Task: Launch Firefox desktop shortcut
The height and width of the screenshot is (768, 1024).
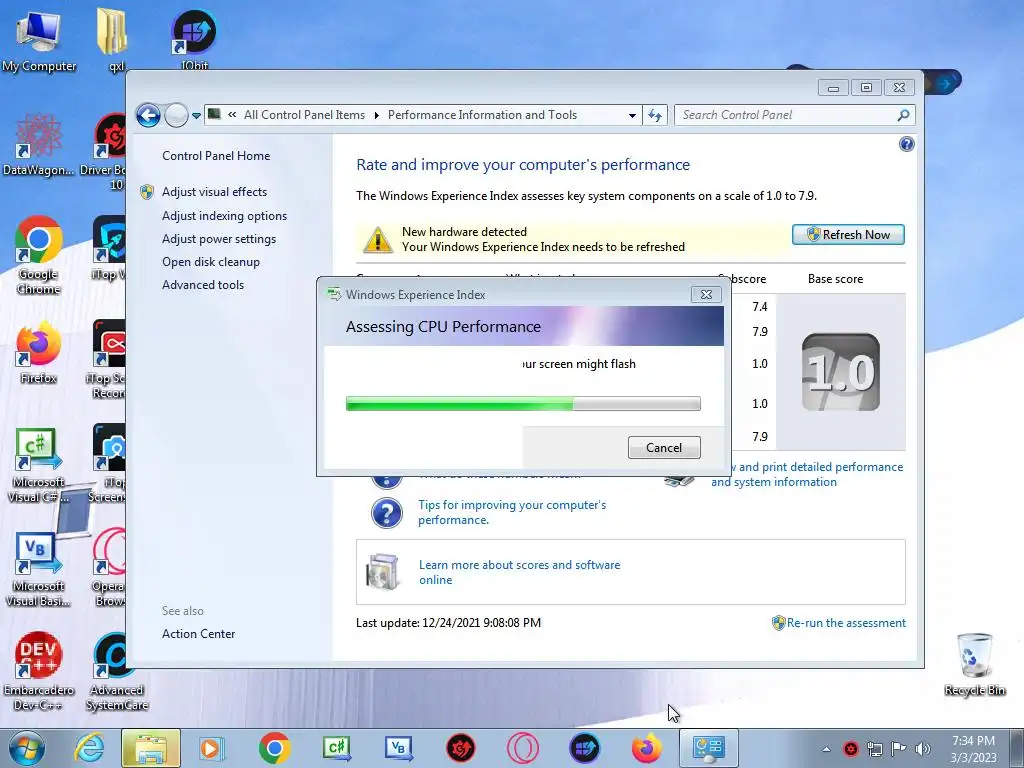Action: (38, 353)
